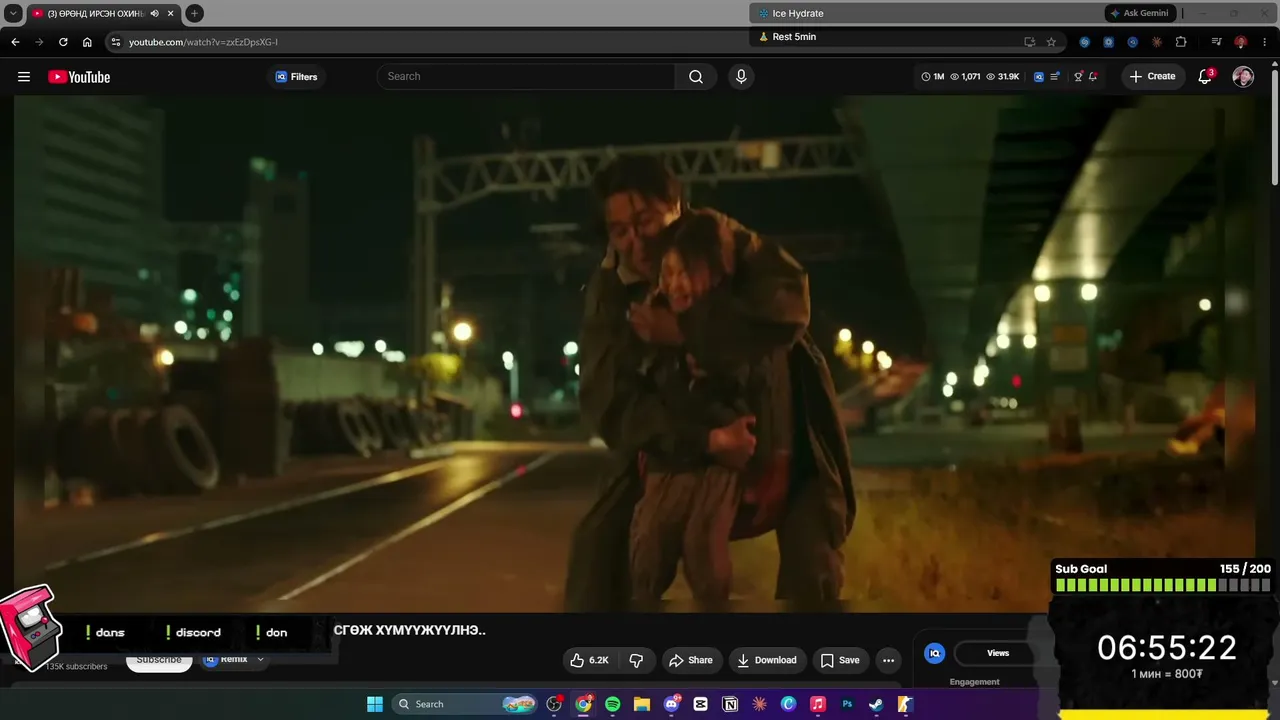The height and width of the screenshot is (720, 1280).
Task: Open a new browser tab
Action: 194,13
